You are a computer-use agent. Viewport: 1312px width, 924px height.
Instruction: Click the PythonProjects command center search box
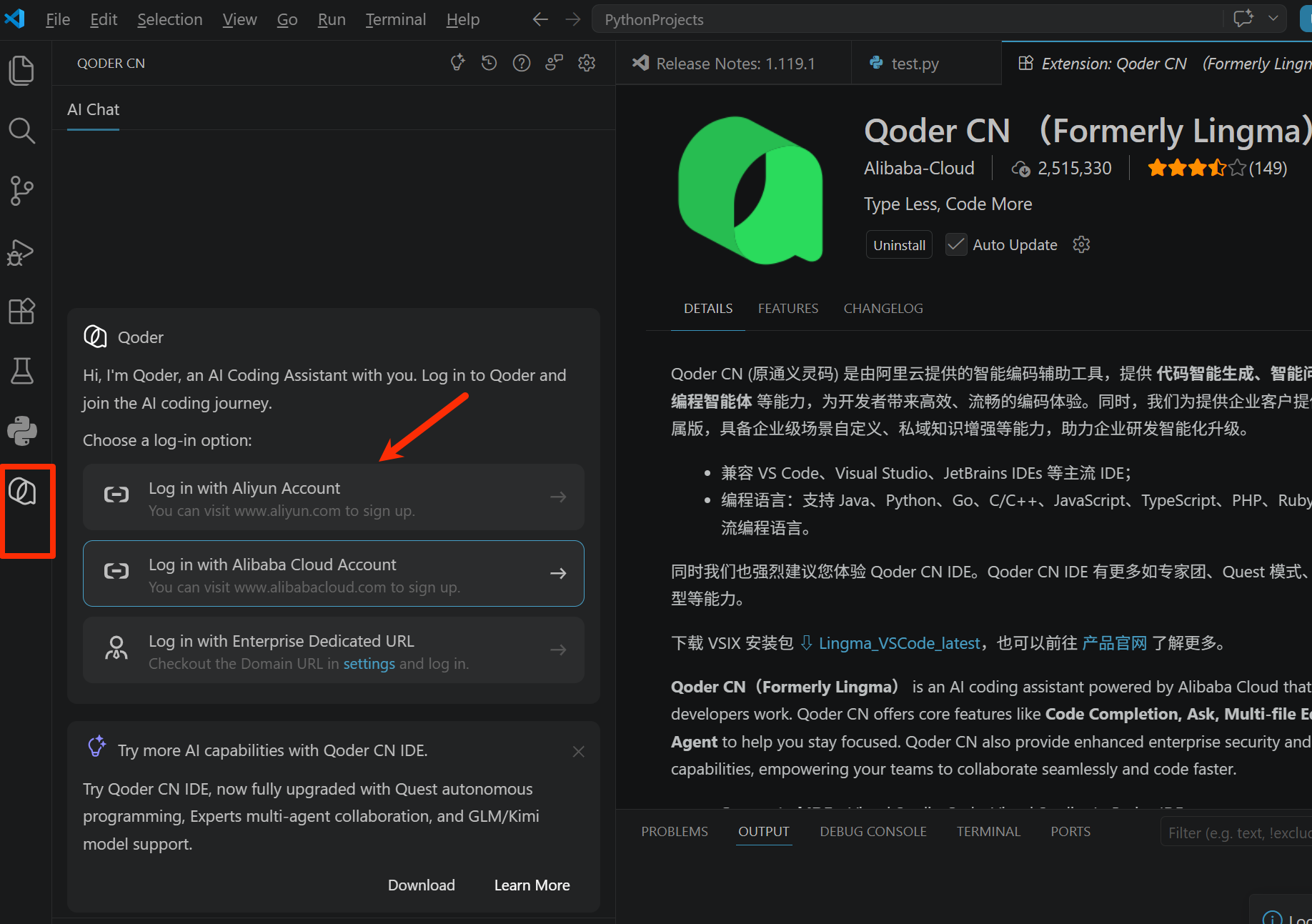(x=908, y=19)
